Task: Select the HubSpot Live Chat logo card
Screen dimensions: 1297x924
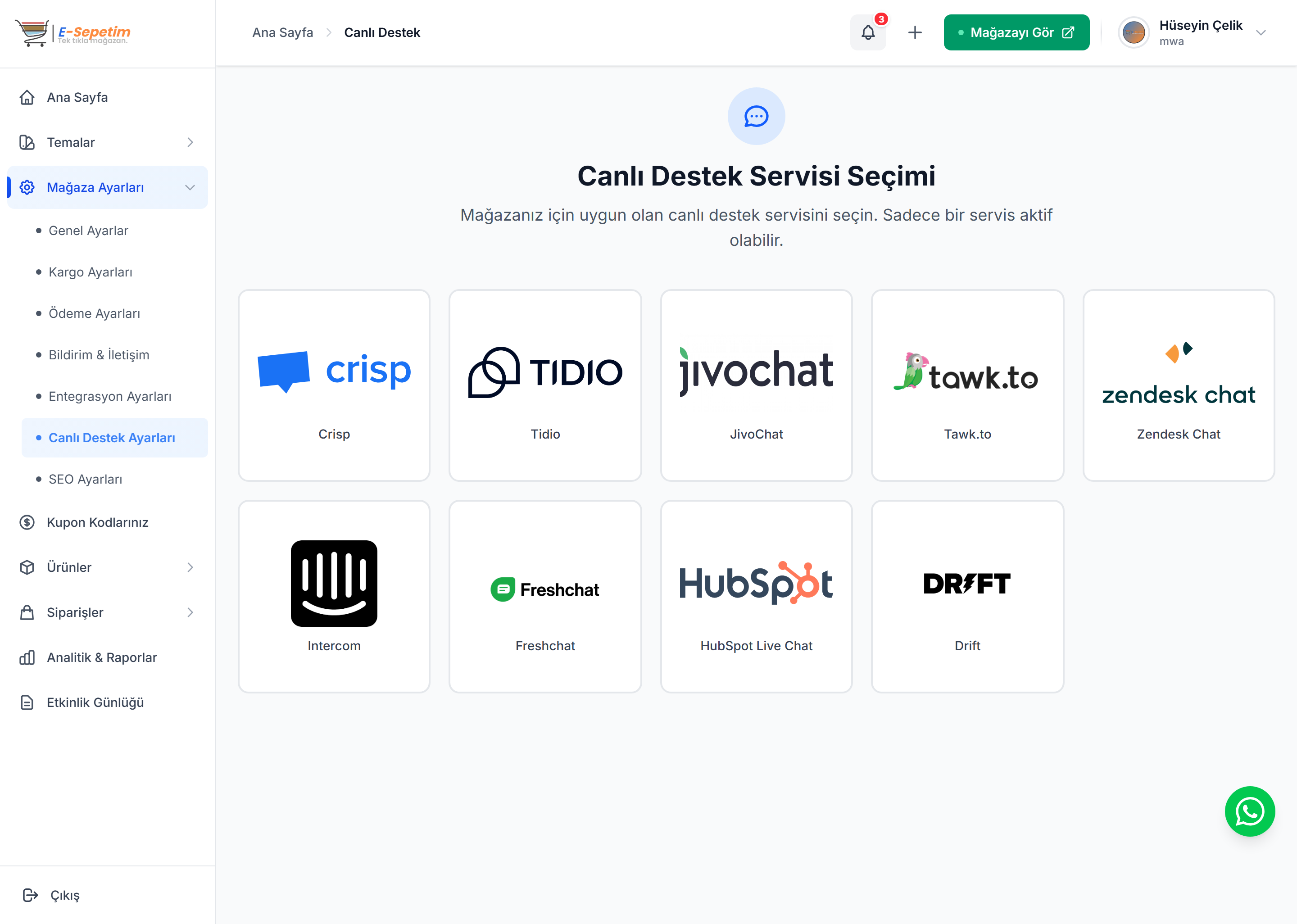Action: tap(756, 596)
